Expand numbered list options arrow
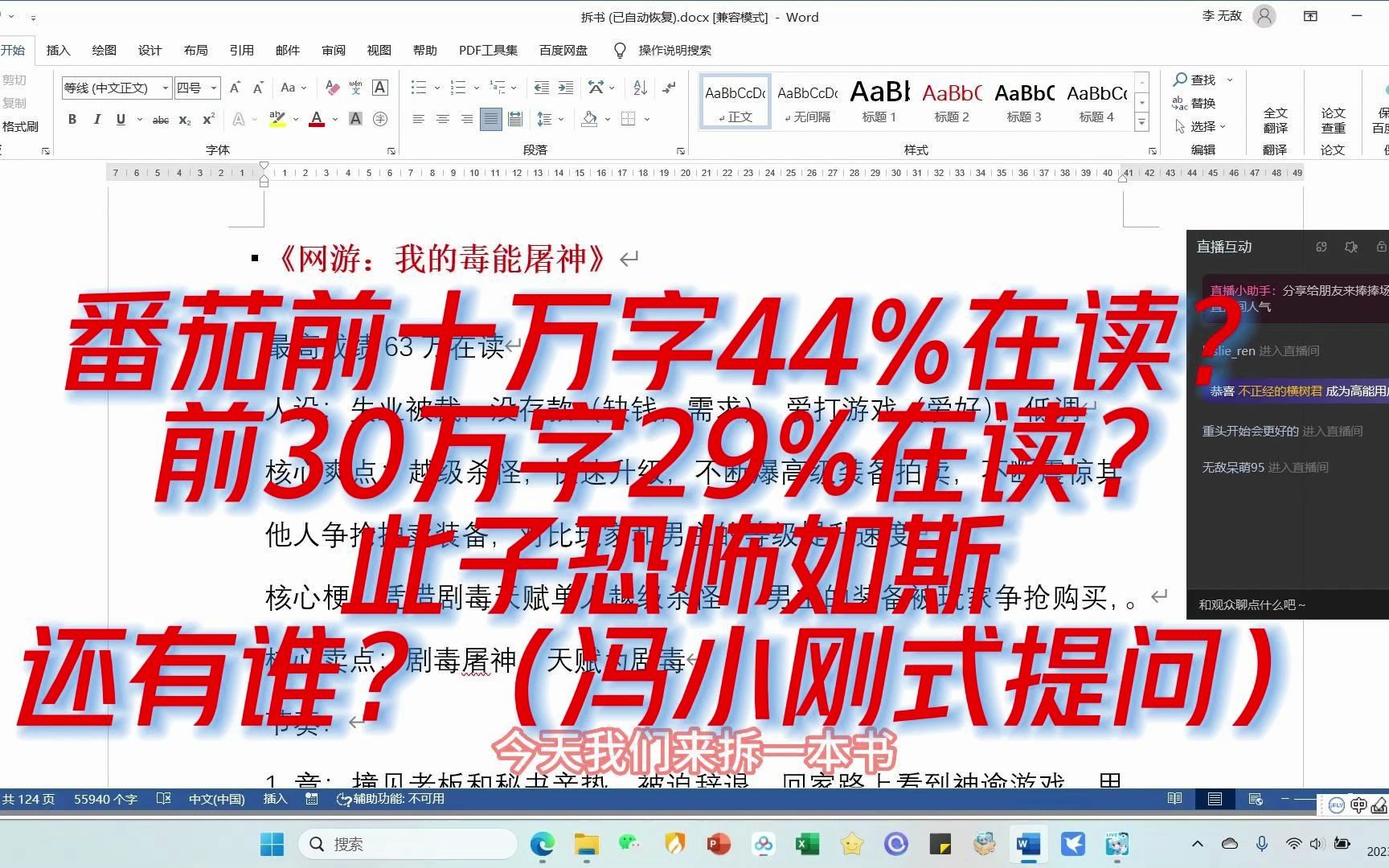This screenshot has width=1389, height=868. coord(476,88)
